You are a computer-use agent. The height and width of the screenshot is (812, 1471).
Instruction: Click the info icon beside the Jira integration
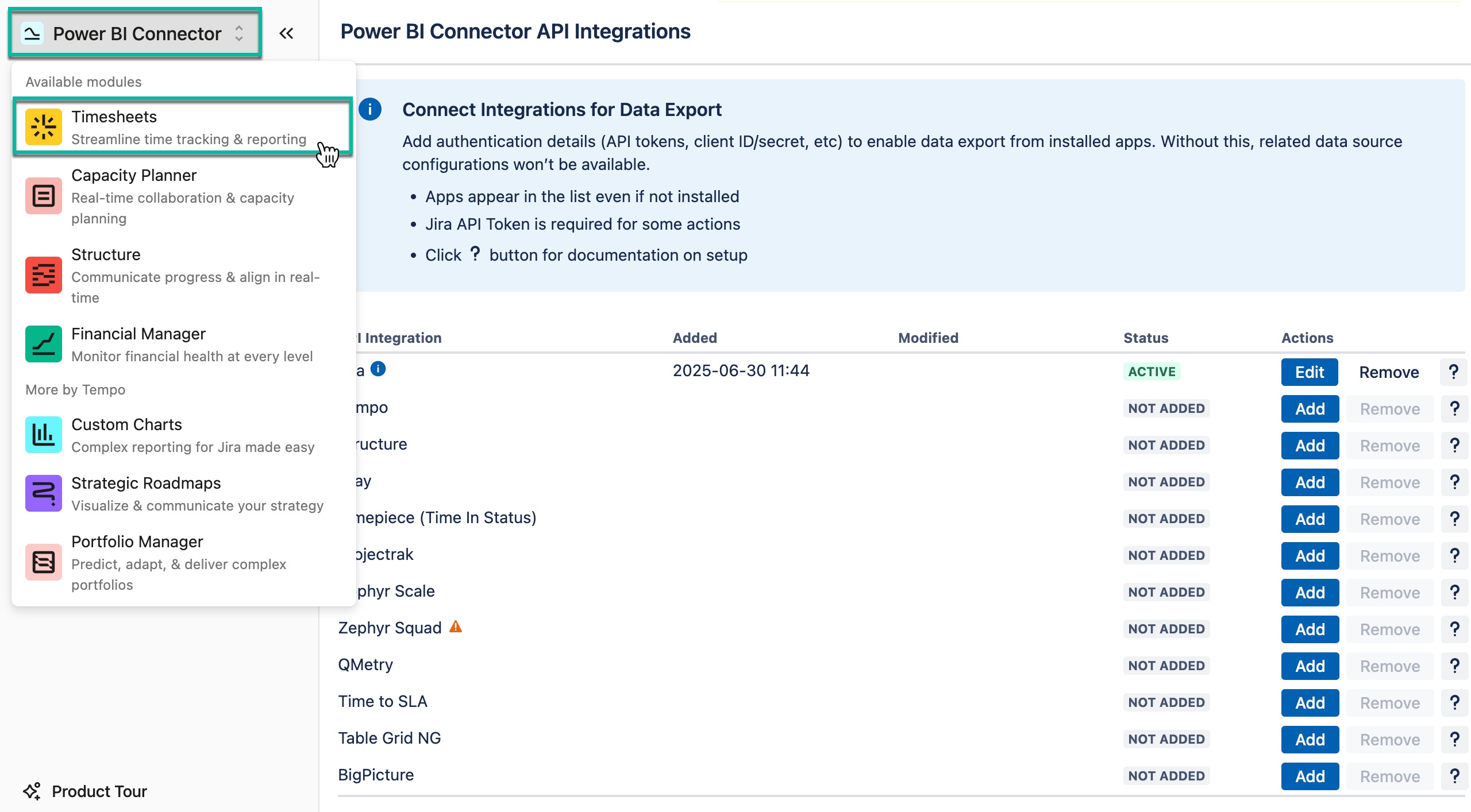click(379, 370)
